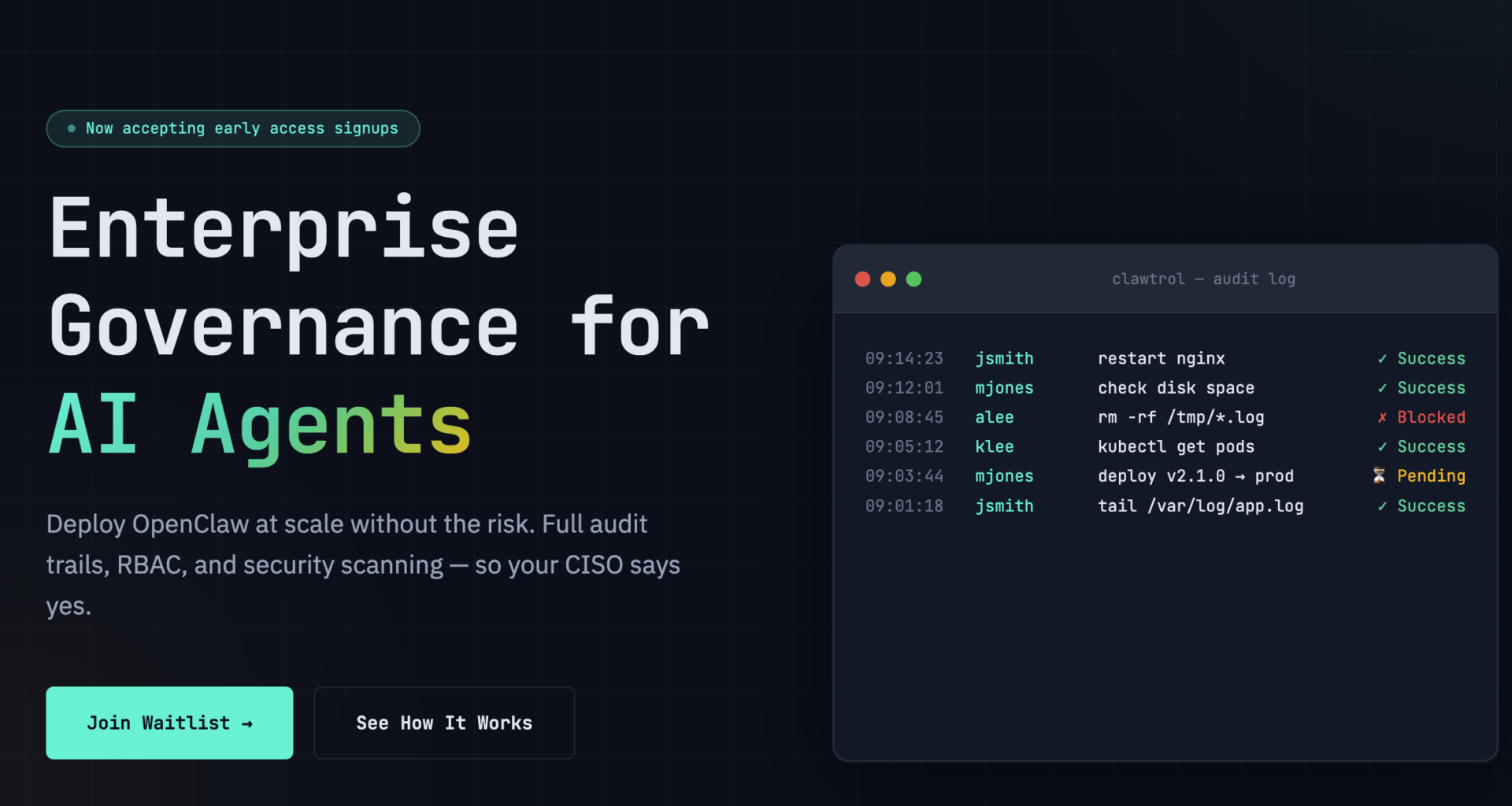Click the yellow dot in terminal window
The width and height of the screenshot is (1512, 806).
click(888, 279)
